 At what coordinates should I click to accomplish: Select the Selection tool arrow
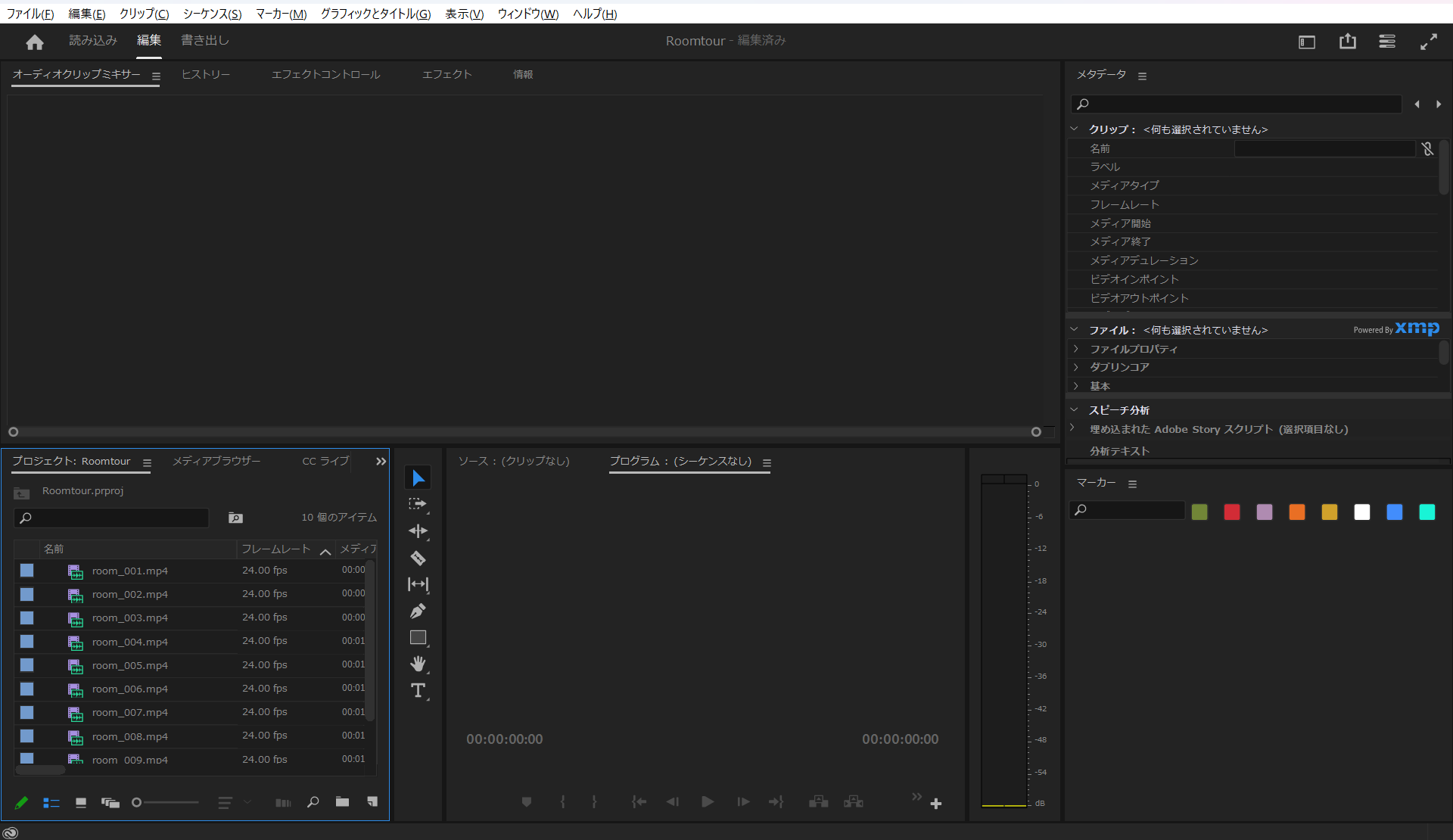click(x=418, y=478)
